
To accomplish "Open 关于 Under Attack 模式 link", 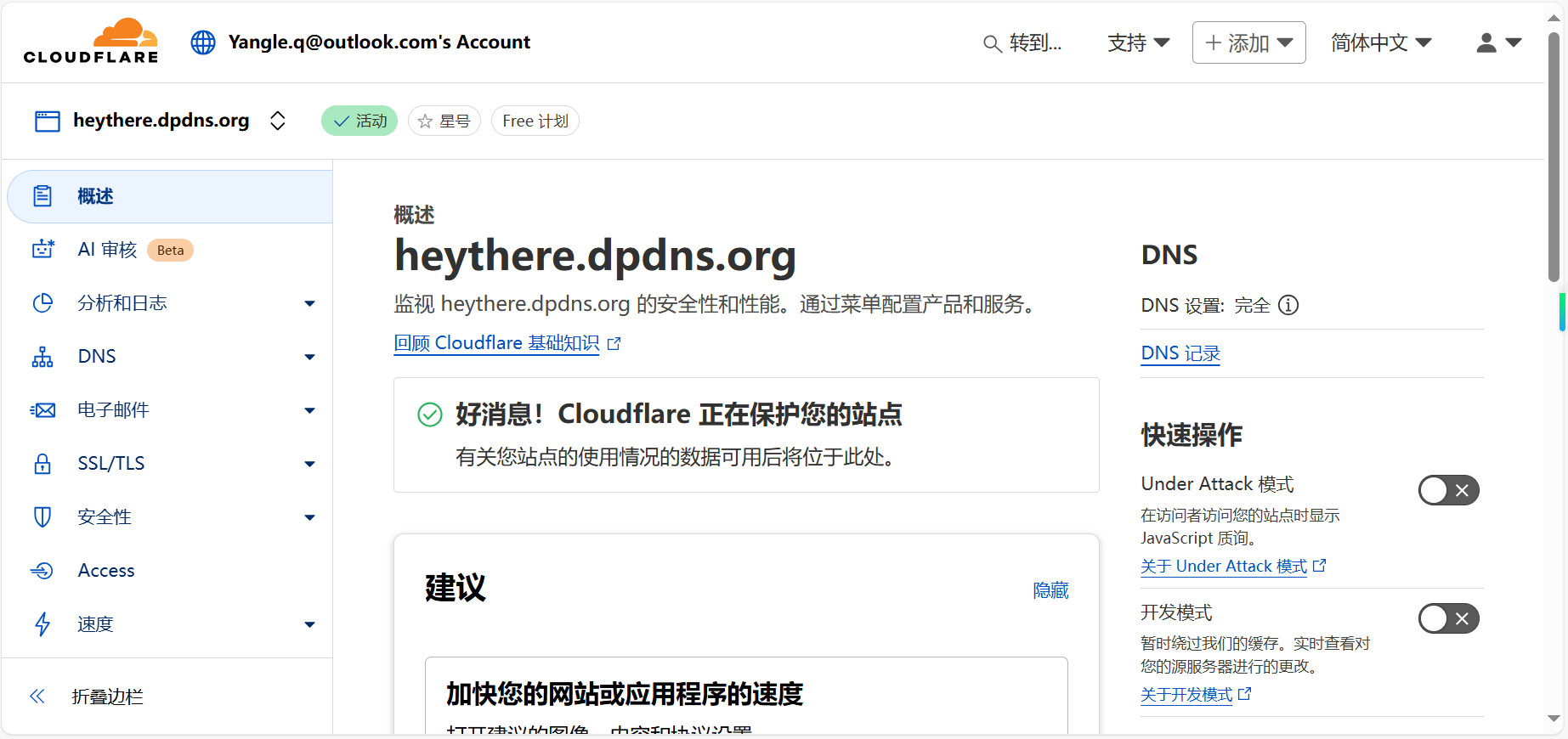I will tap(1224, 567).
